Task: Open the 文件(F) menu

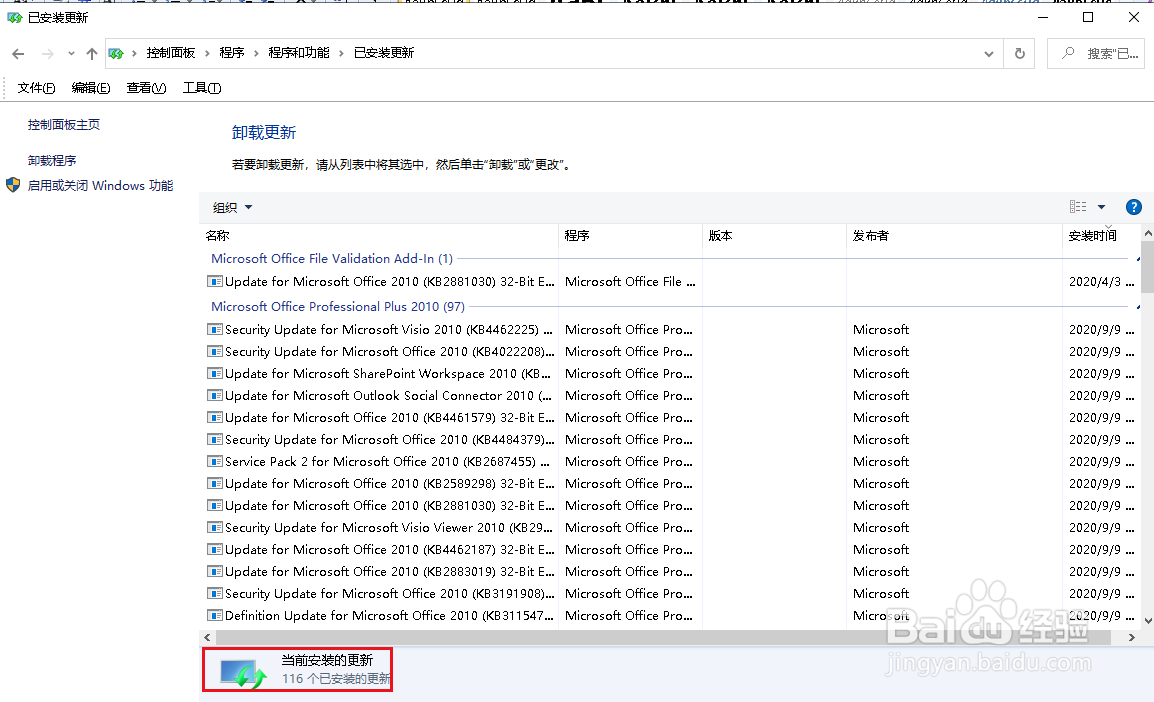Action: pyautogui.click(x=36, y=88)
